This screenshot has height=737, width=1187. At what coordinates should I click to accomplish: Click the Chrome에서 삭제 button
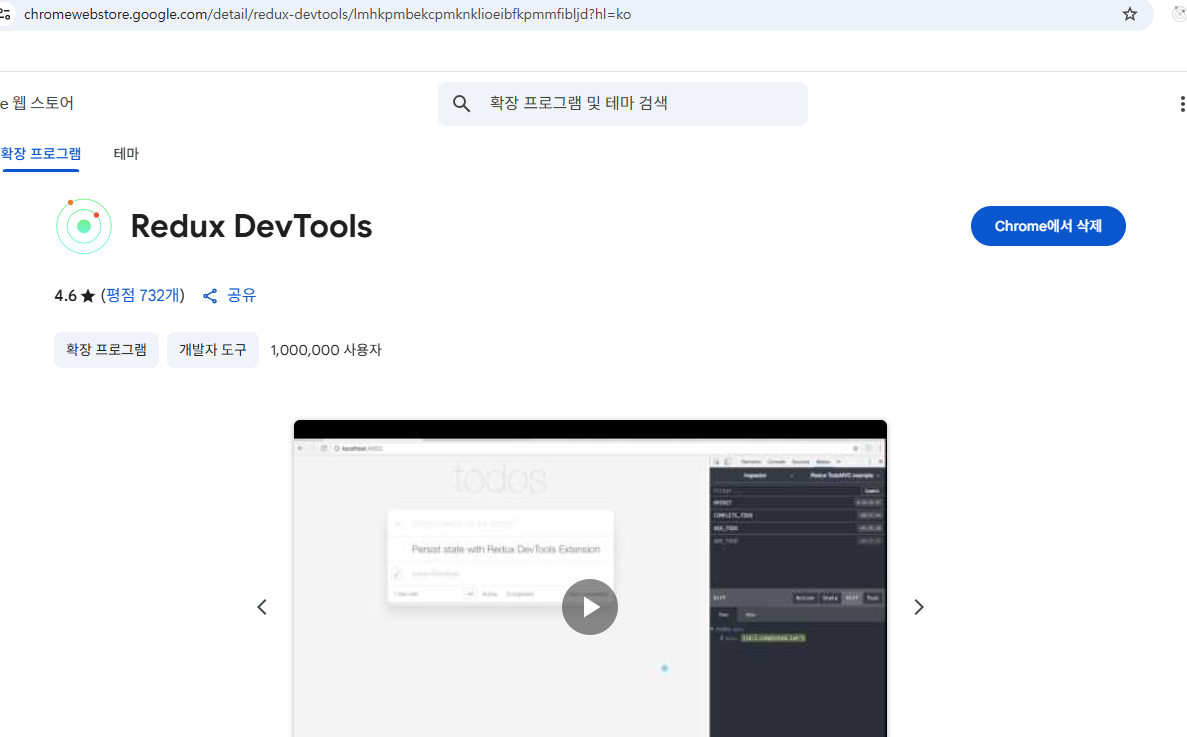(x=1048, y=225)
